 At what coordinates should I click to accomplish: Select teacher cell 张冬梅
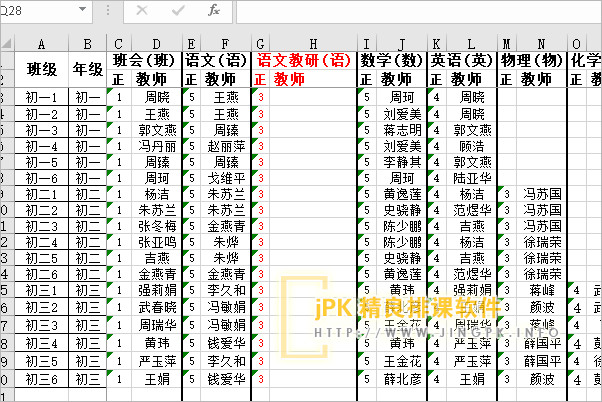tap(157, 226)
